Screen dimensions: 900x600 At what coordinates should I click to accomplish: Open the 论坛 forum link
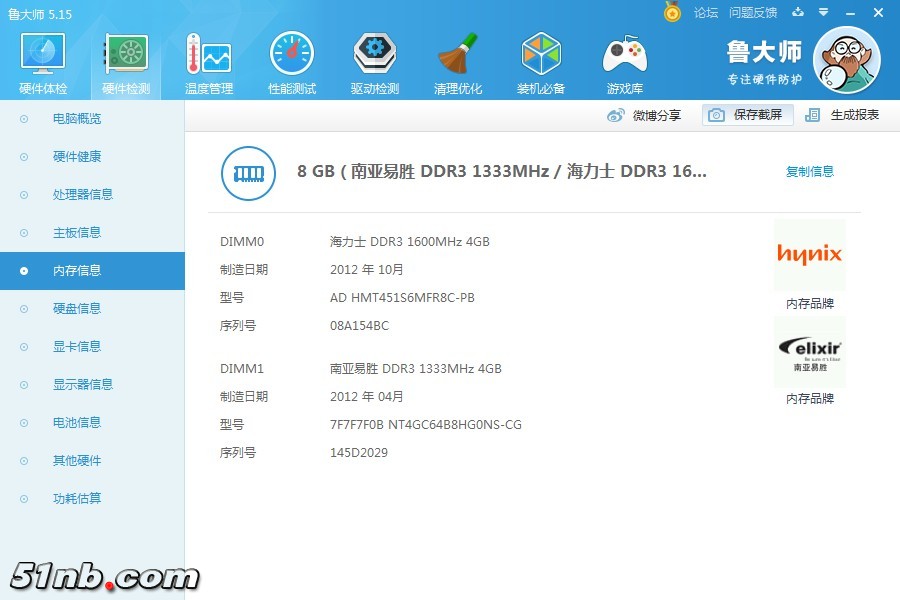pos(706,13)
